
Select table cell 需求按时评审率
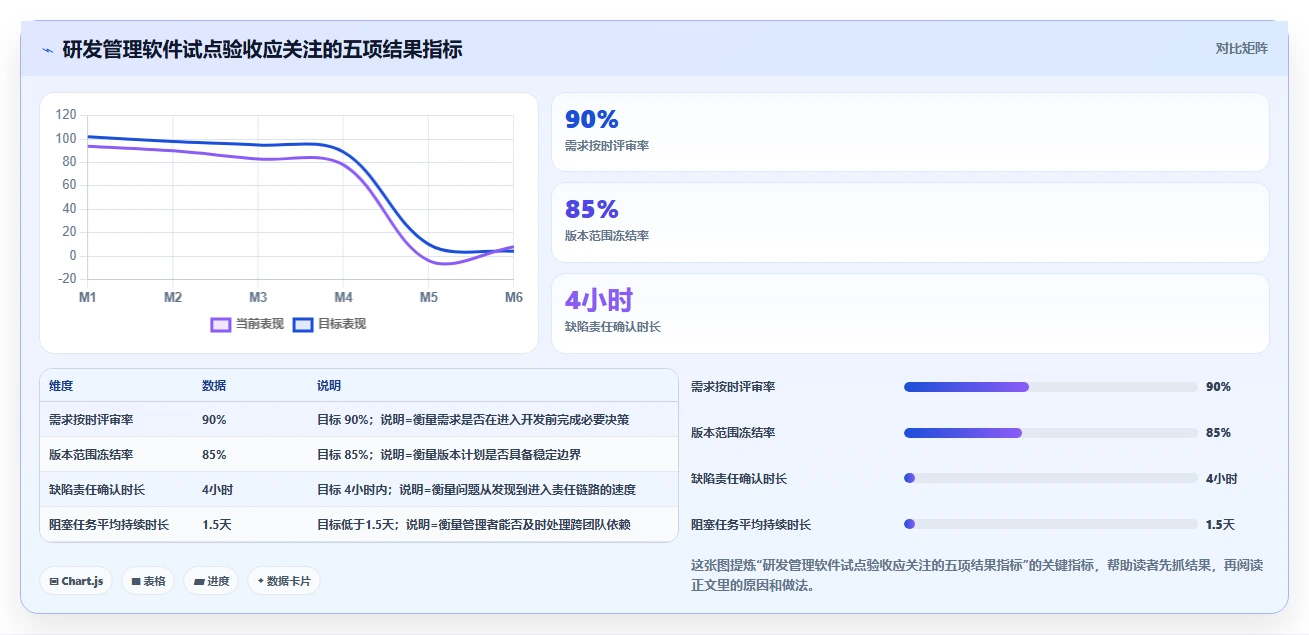coord(91,420)
